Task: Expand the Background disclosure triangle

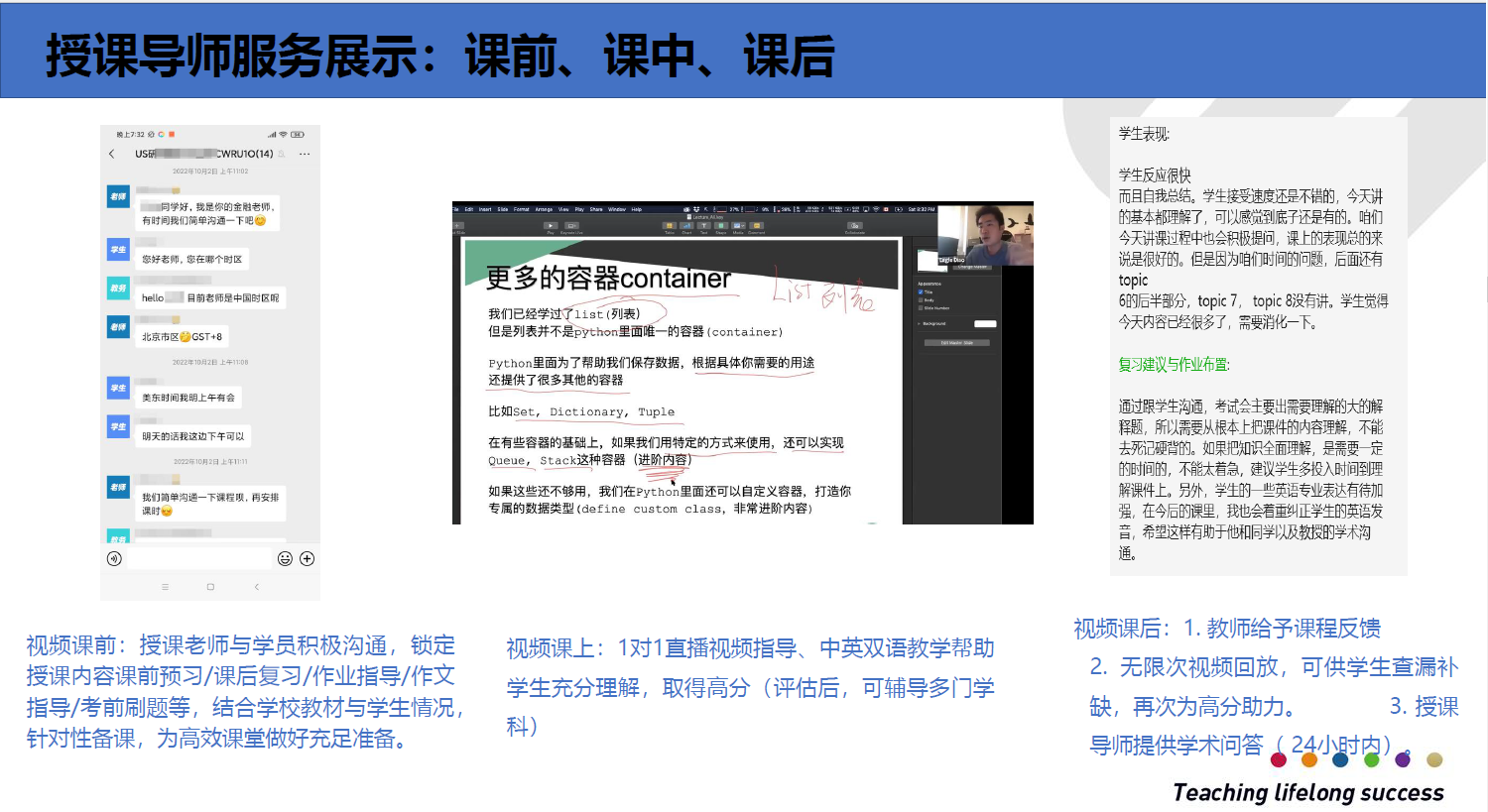Action: point(919,324)
